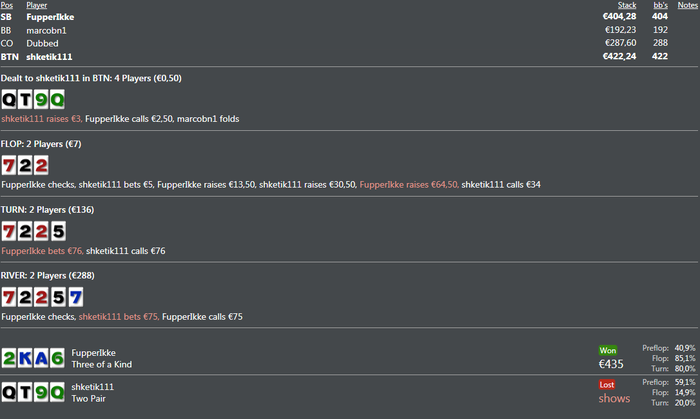Select the bb's column header
700x419 pixels.
659,5
